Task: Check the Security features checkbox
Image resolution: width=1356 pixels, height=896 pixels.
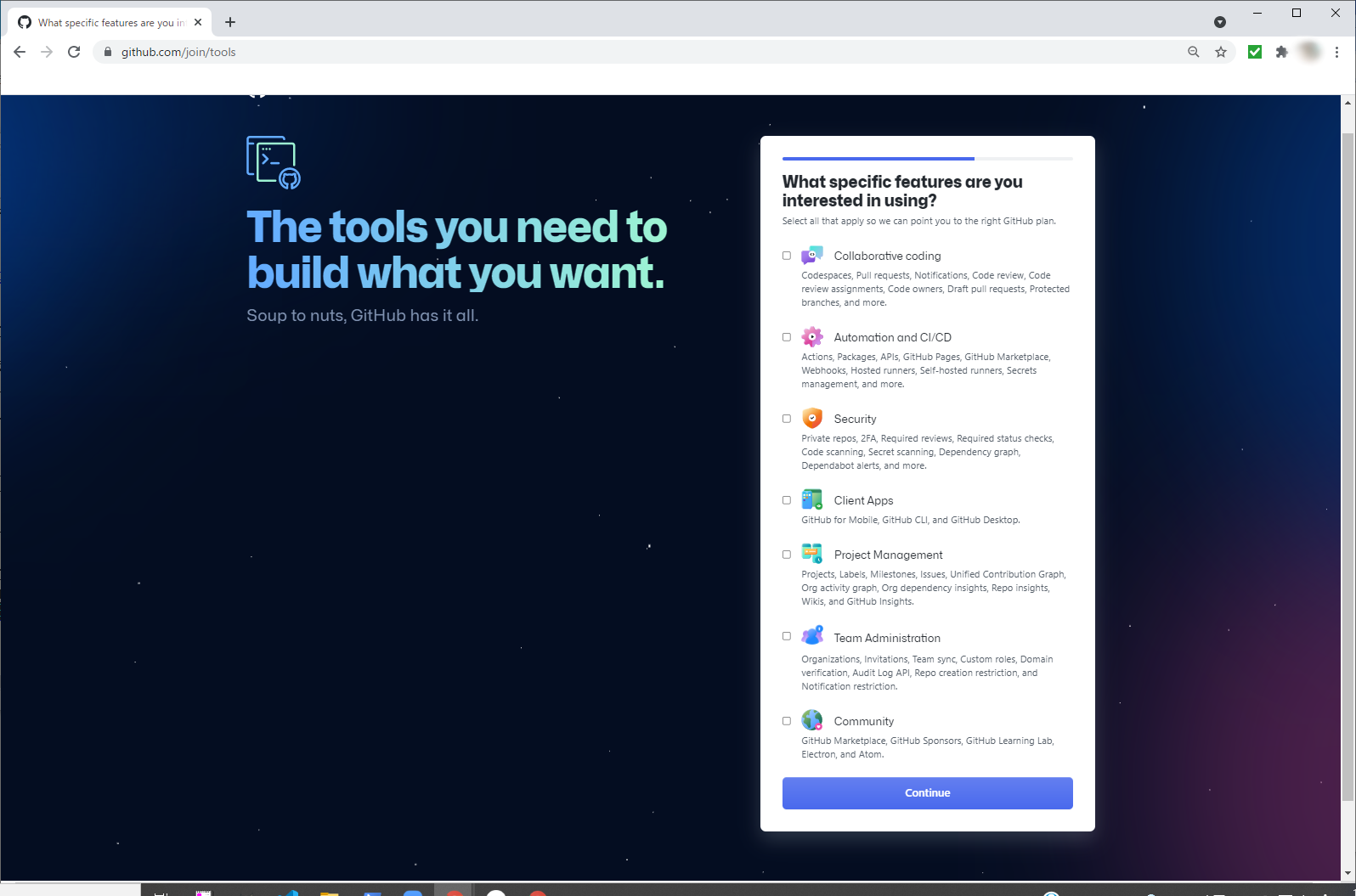Action: tap(787, 419)
